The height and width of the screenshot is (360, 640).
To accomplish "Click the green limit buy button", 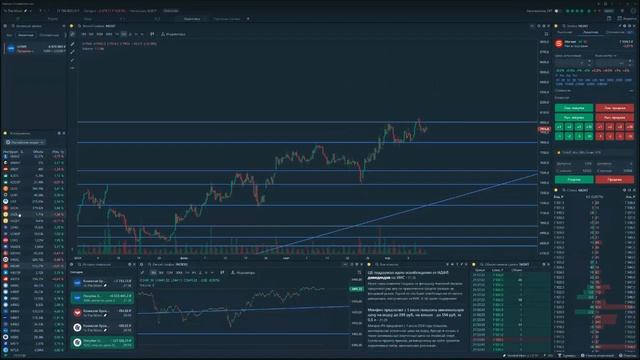I will coord(573,108).
